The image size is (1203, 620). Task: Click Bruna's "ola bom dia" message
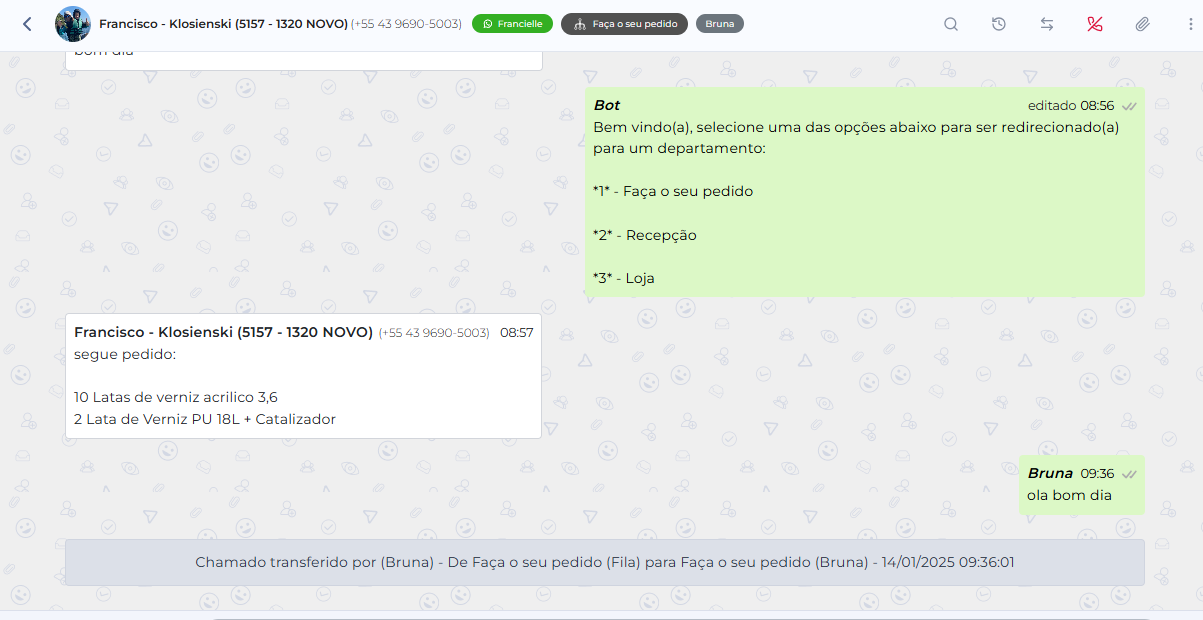(x=1082, y=485)
